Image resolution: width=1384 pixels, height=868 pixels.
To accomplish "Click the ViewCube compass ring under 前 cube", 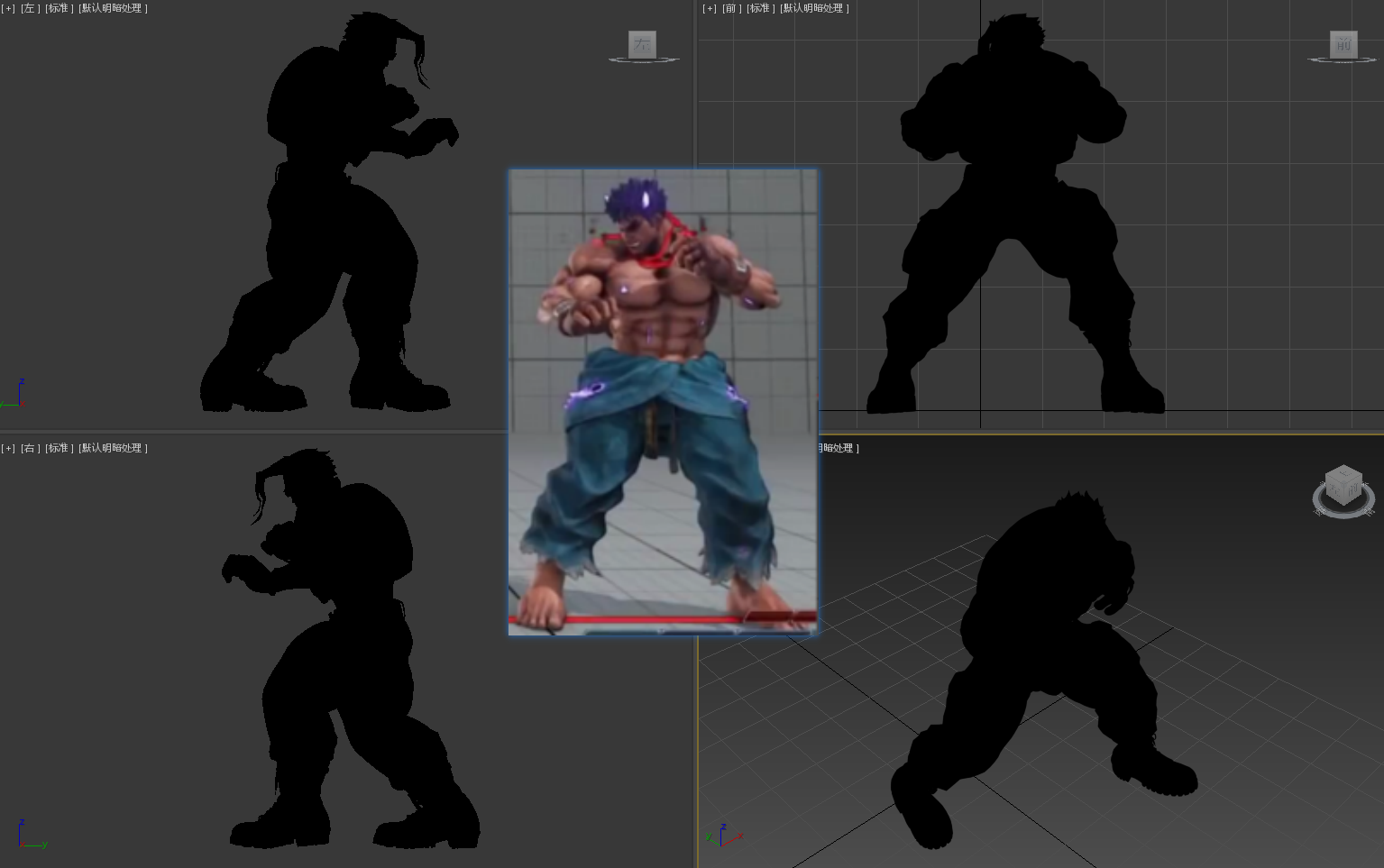I will (x=1343, y=60).
